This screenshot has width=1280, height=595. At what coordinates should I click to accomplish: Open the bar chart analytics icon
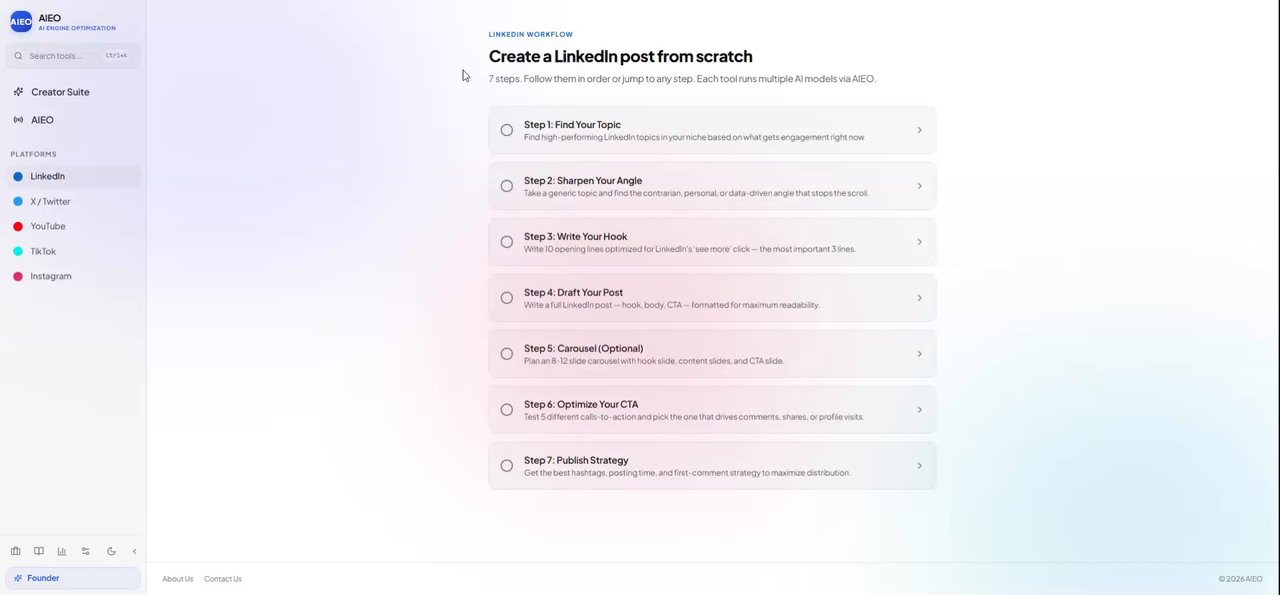[x=62, y=551]
